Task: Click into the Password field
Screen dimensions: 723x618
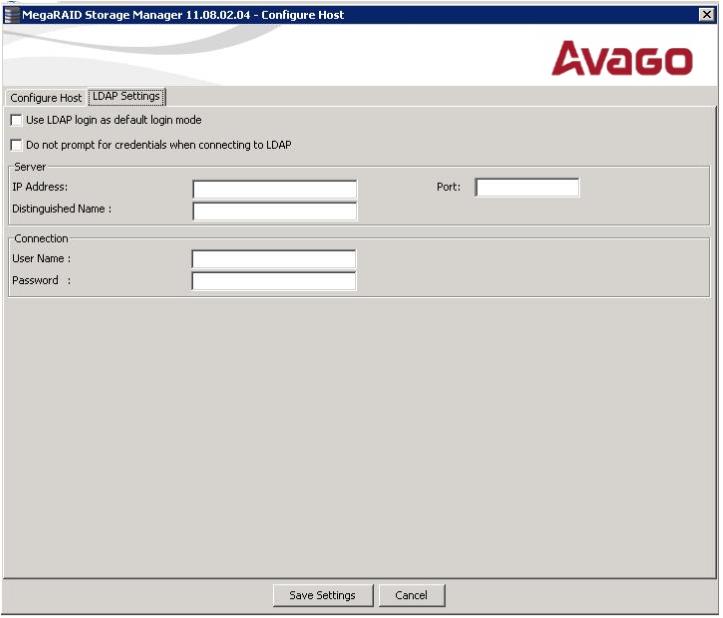Action: pyautogui.click(x=274, y=281)
